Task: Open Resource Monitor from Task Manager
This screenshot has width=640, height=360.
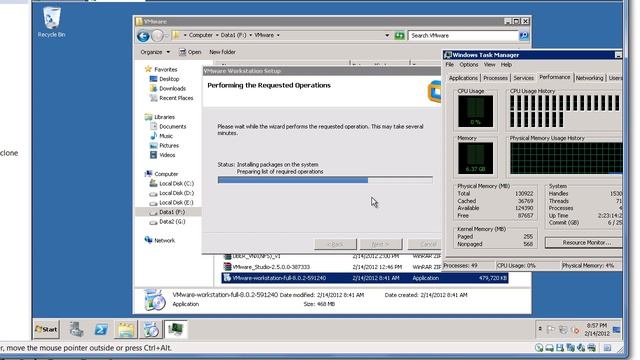Action: coord(584,243)
